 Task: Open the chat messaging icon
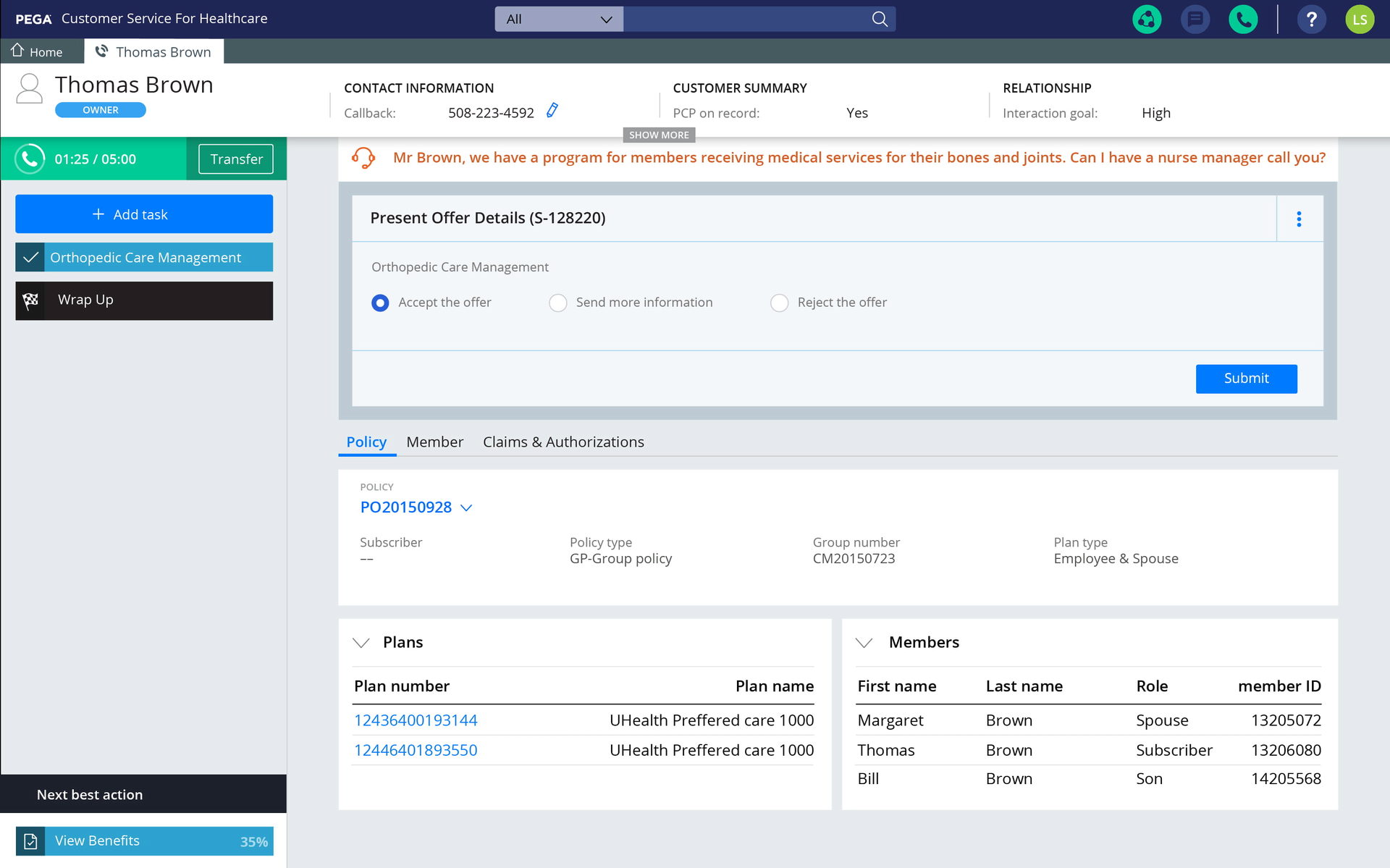click(1195, 19)
